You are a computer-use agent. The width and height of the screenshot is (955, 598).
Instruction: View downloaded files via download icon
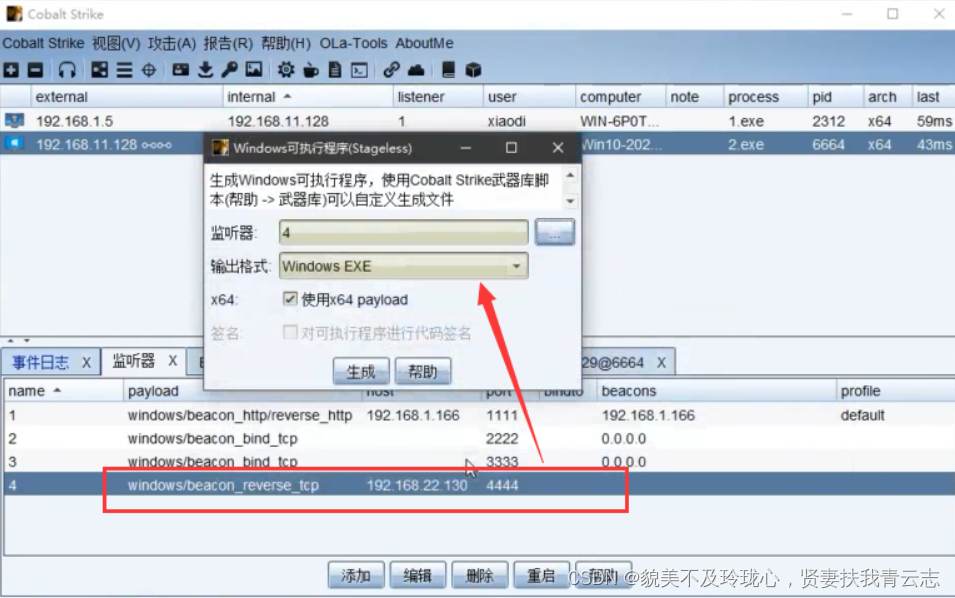[x=205, y=70]
